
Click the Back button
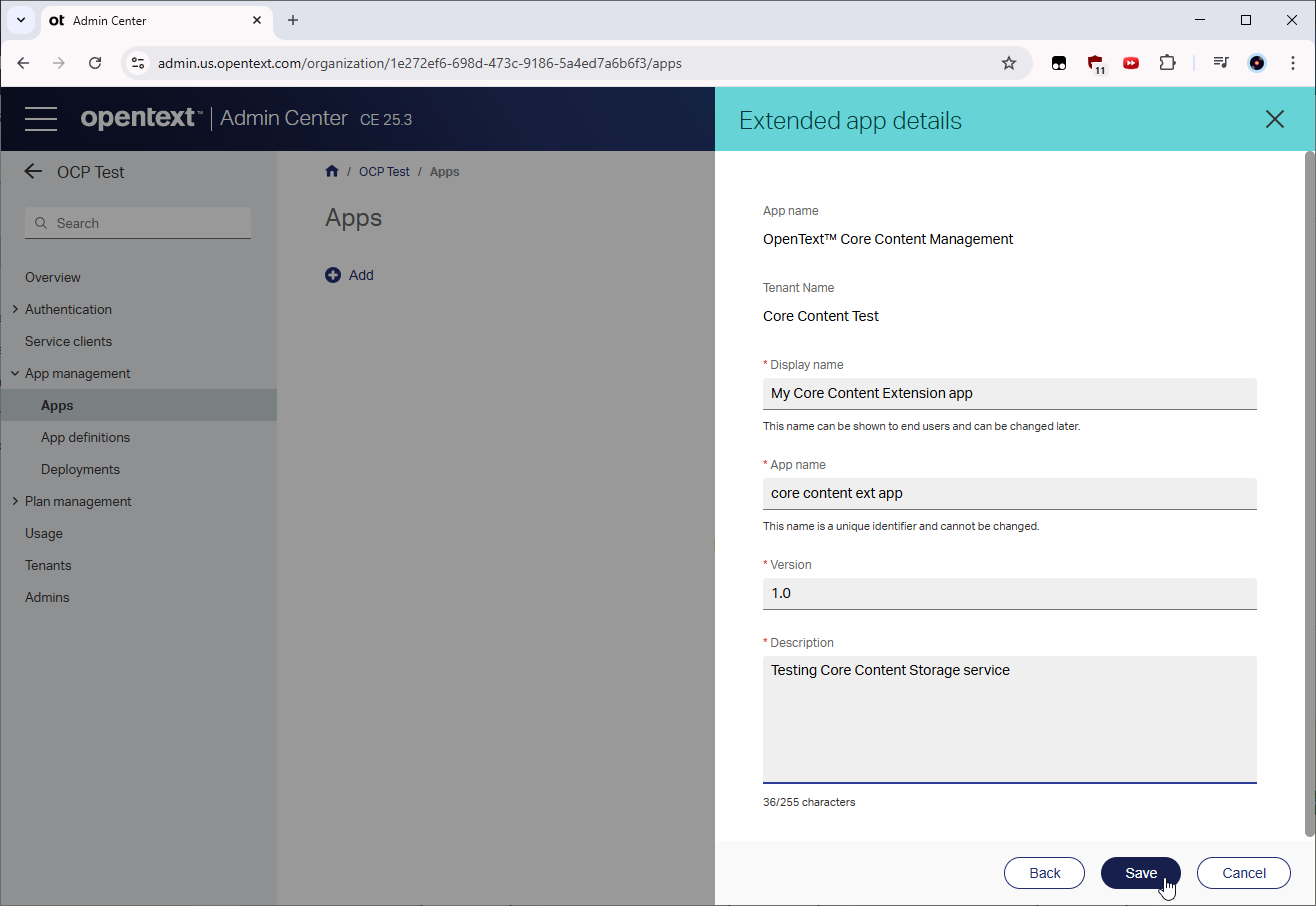[1044, 873]
